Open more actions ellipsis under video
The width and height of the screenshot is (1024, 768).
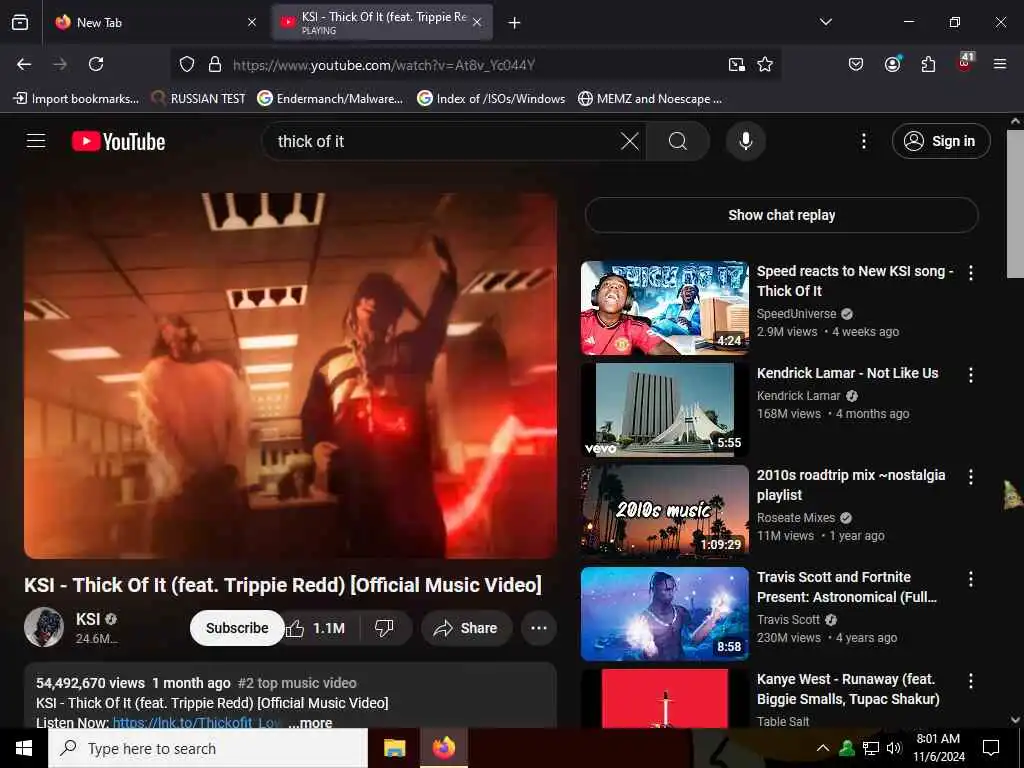[539, 628]
